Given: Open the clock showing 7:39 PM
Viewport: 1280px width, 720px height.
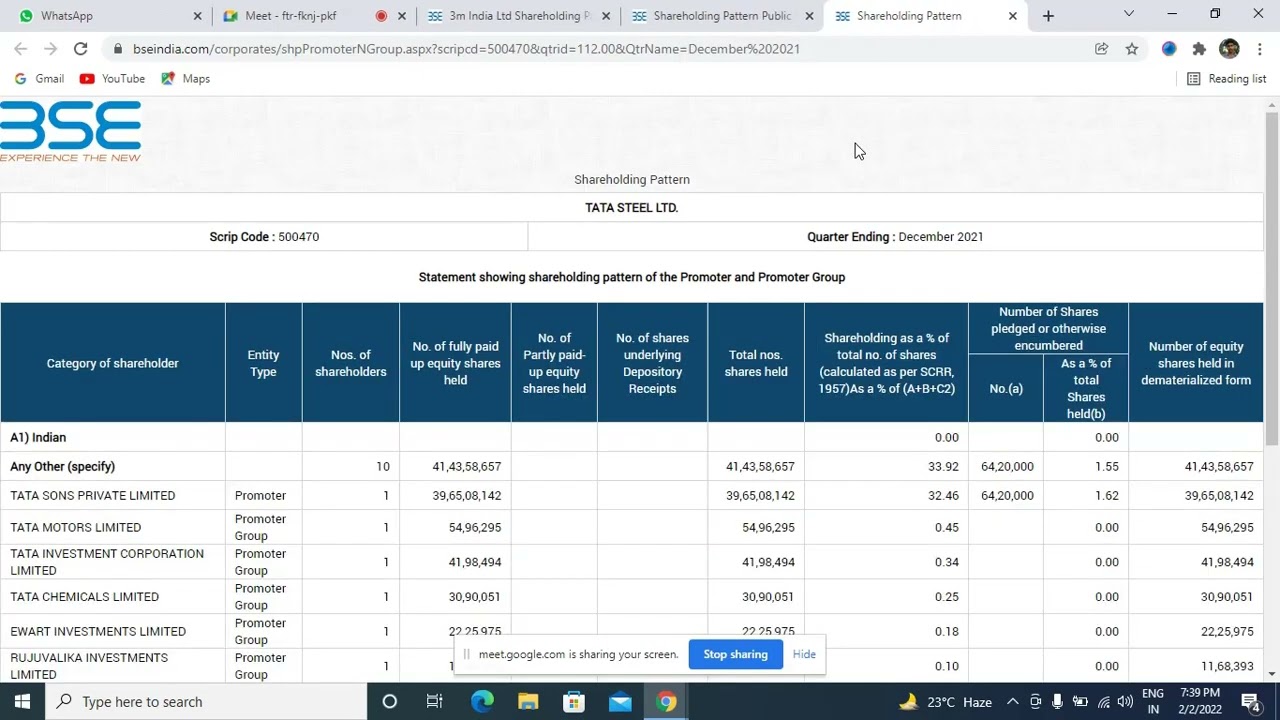Looking at the screenshot, I should (1199, 702).
